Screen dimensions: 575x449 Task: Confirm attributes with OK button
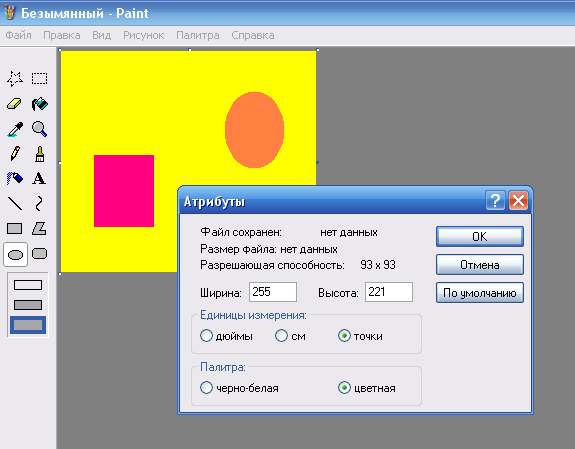tap(480, 237)
